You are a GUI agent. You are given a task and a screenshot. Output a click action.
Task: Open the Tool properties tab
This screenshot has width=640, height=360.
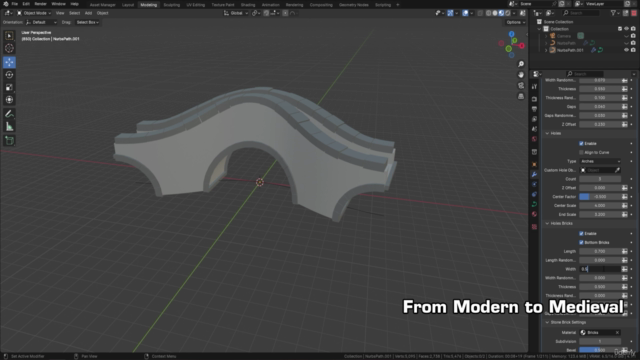(x=534, y=87)
